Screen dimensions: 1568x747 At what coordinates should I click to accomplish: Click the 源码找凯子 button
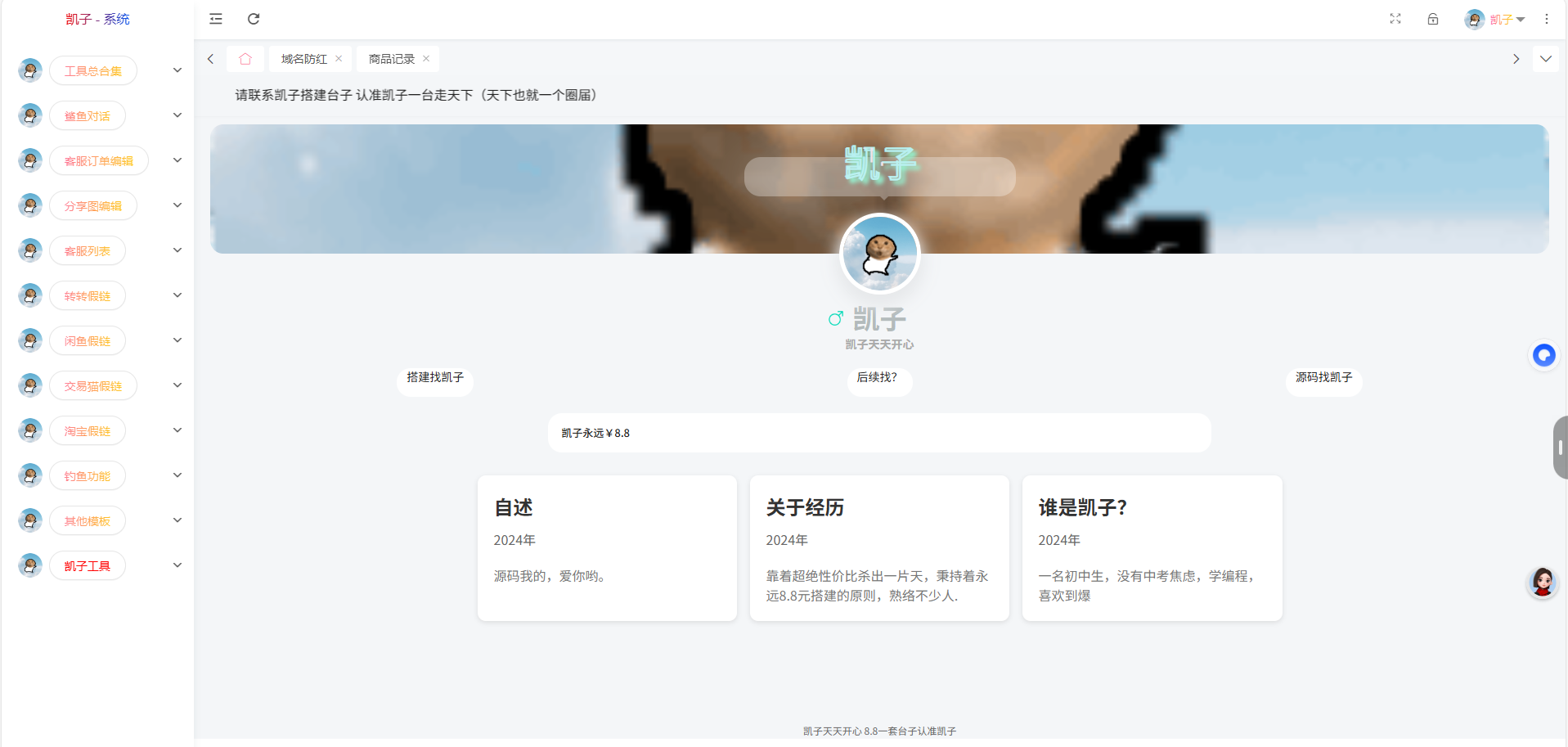coord(1323,377)
